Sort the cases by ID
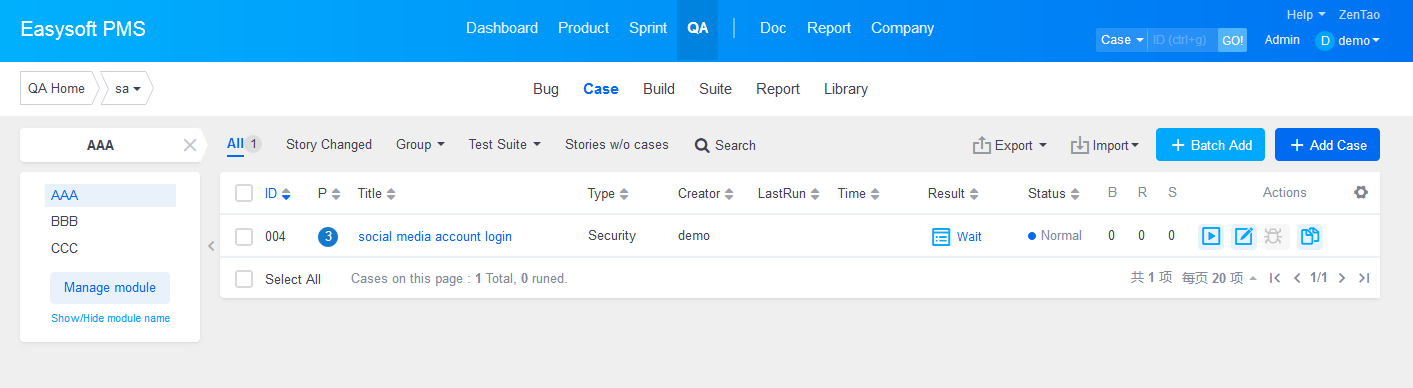Viewport: 1413px width, 388px height. click(x=278, y=193)
